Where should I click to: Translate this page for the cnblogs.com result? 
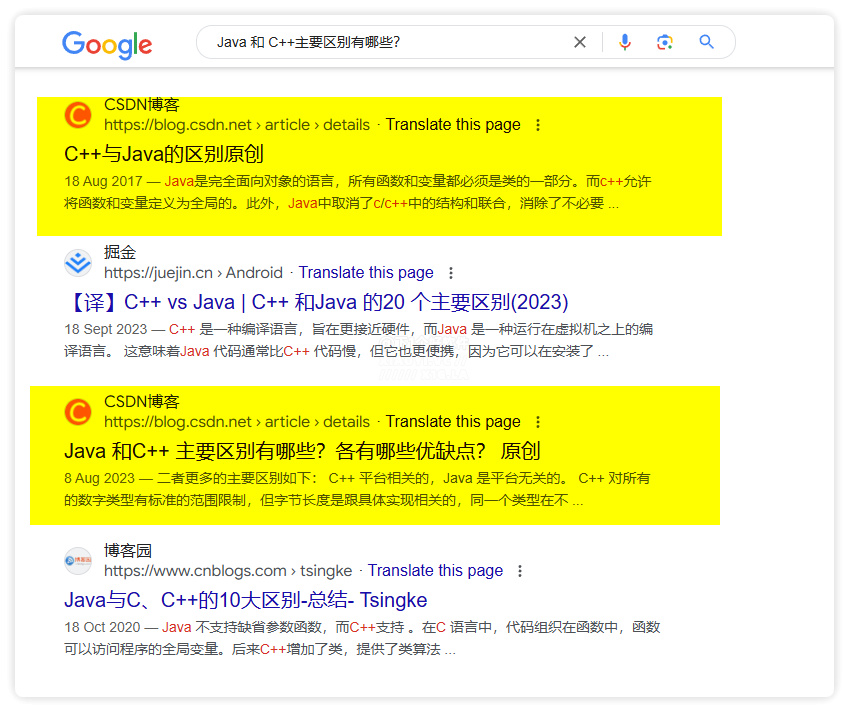pyautogui.click(x=435, y=570)
